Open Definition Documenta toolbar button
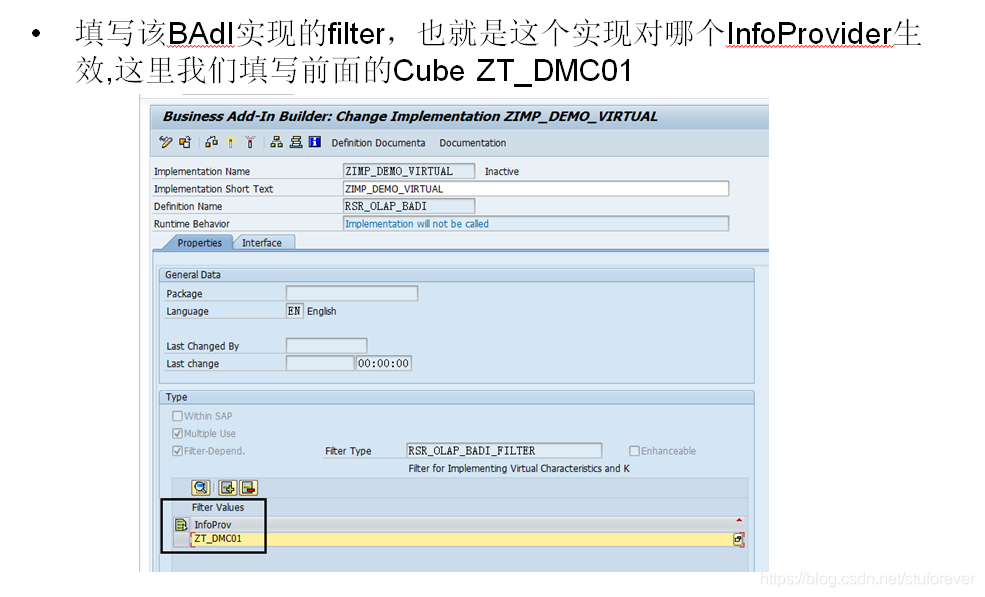This screenshot has height=597, width=985. coord(378,143)
